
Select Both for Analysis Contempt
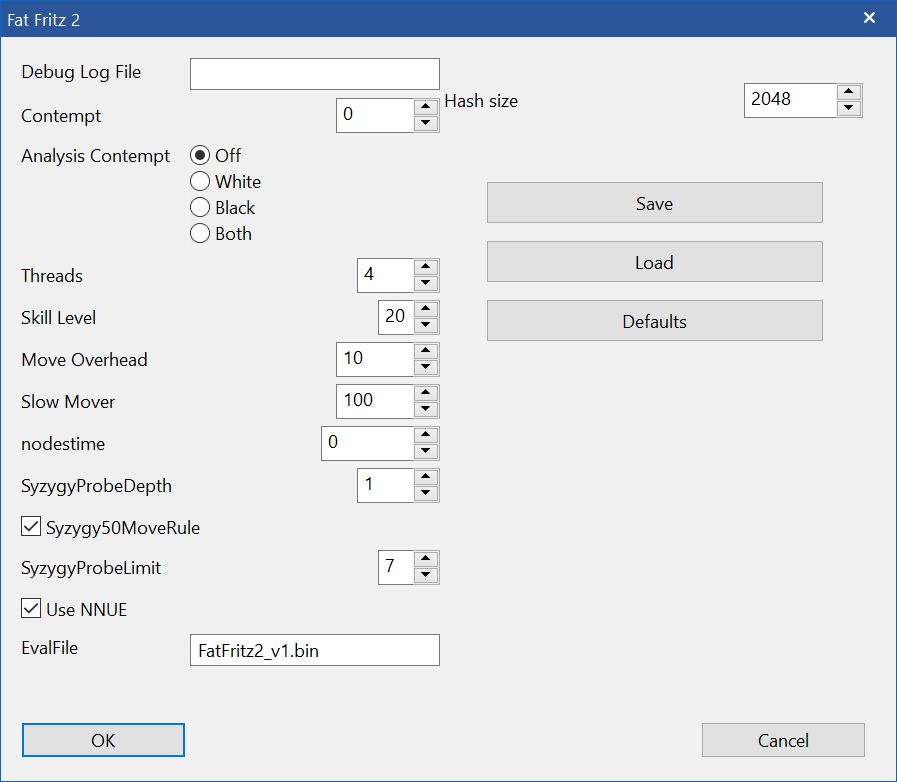(x=200, y=234)
